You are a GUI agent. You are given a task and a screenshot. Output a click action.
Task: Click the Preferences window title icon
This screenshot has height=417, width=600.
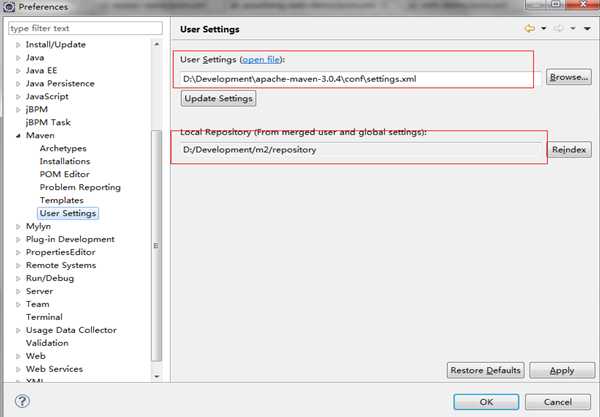point(8,7)
